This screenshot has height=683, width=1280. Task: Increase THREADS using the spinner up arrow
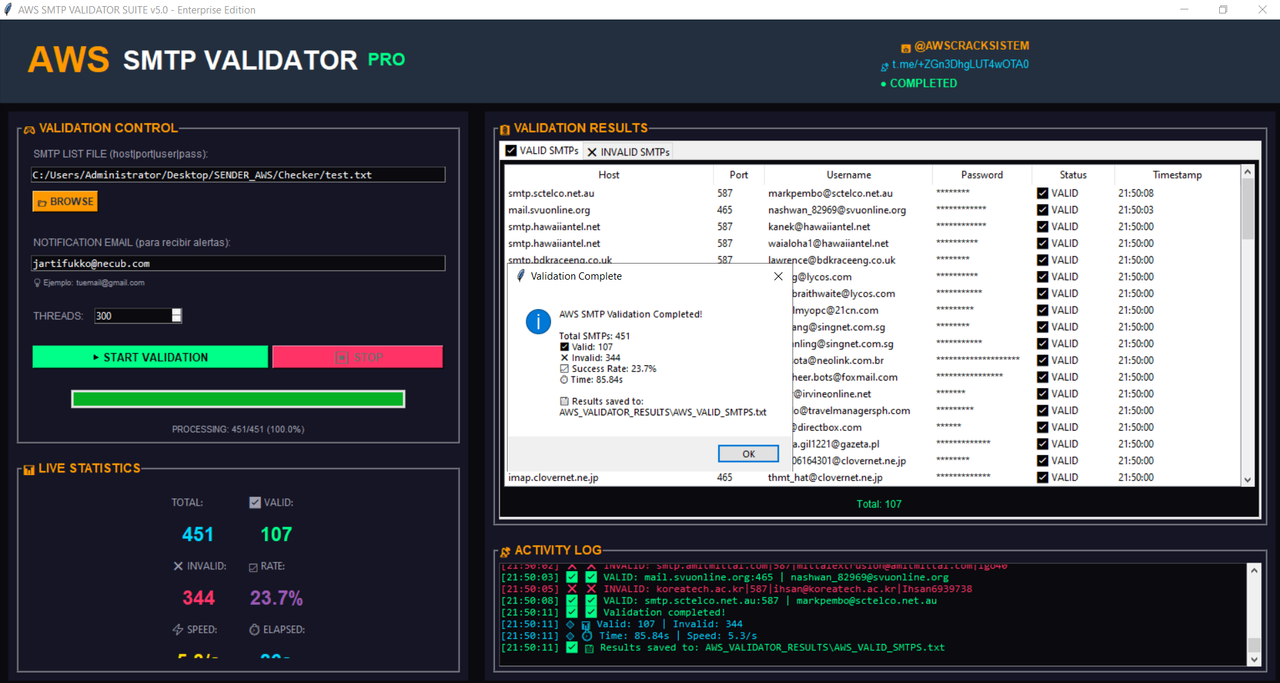pyautogui.click(x=177, y=312)
